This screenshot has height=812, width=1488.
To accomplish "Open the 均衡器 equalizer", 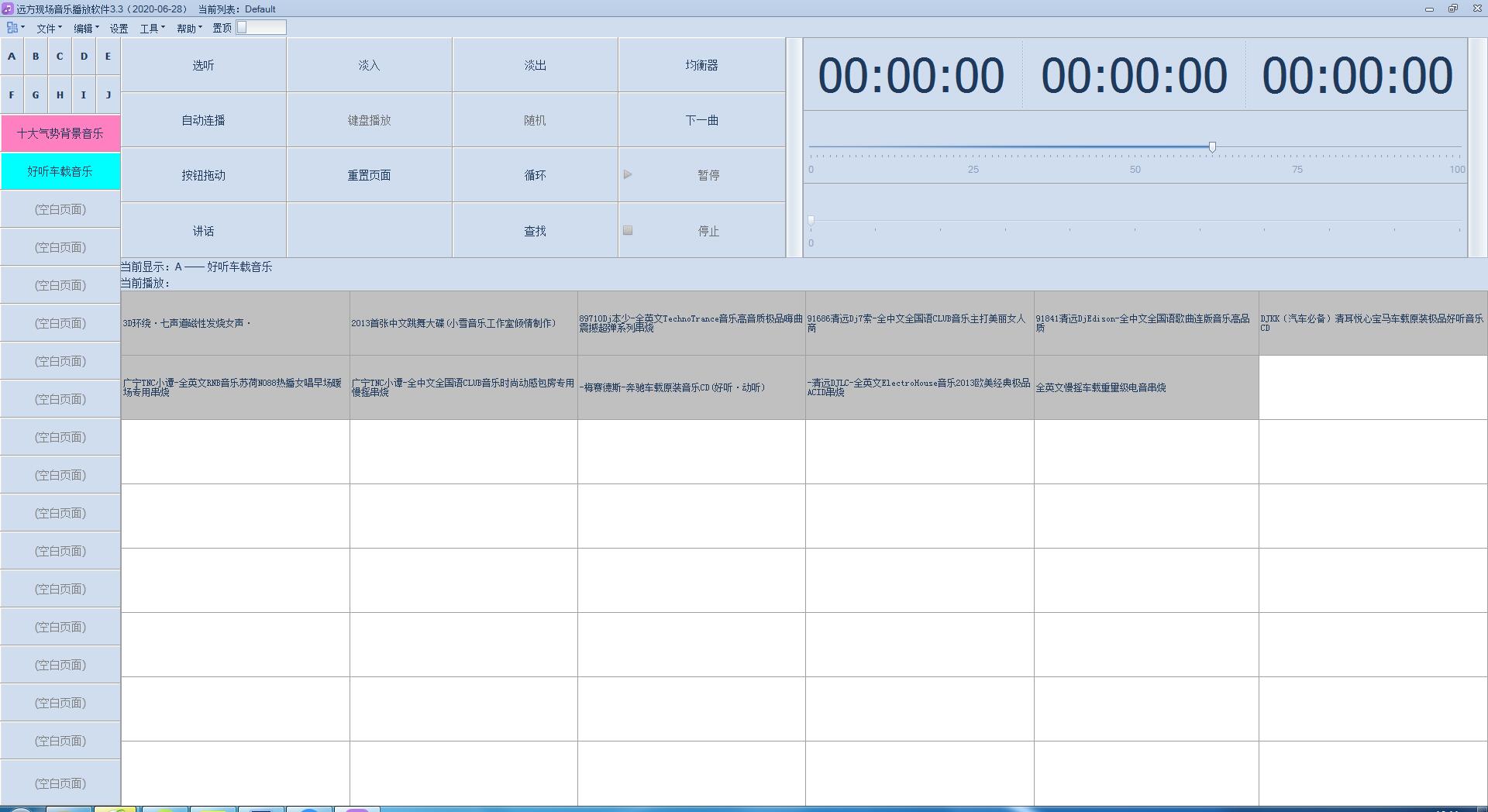I will (x=701, y=65).
